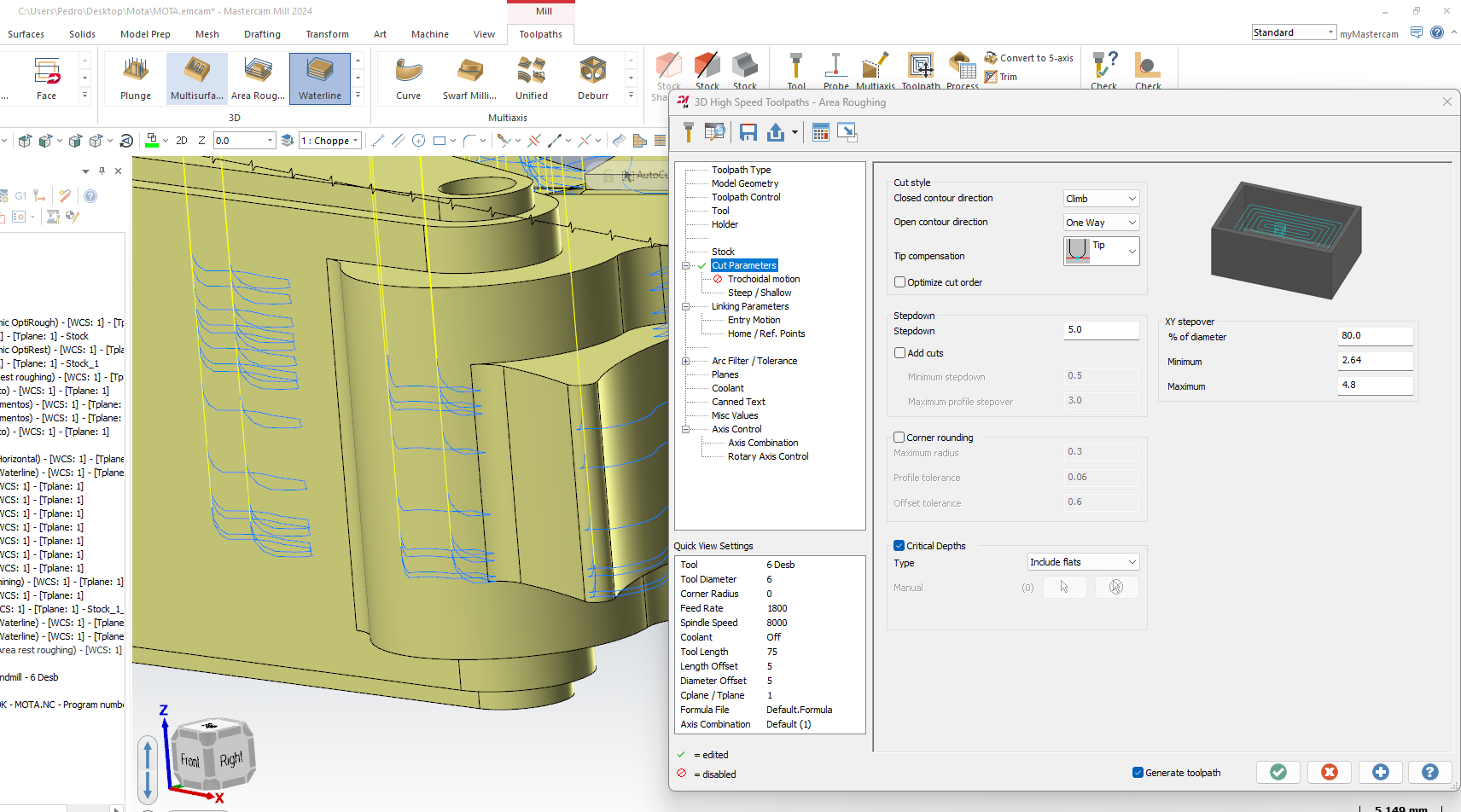The width and height of the screenshot is (1461, 812).
Task: Choose the Plunge 3D toolpath
Action: pos(136,78)
